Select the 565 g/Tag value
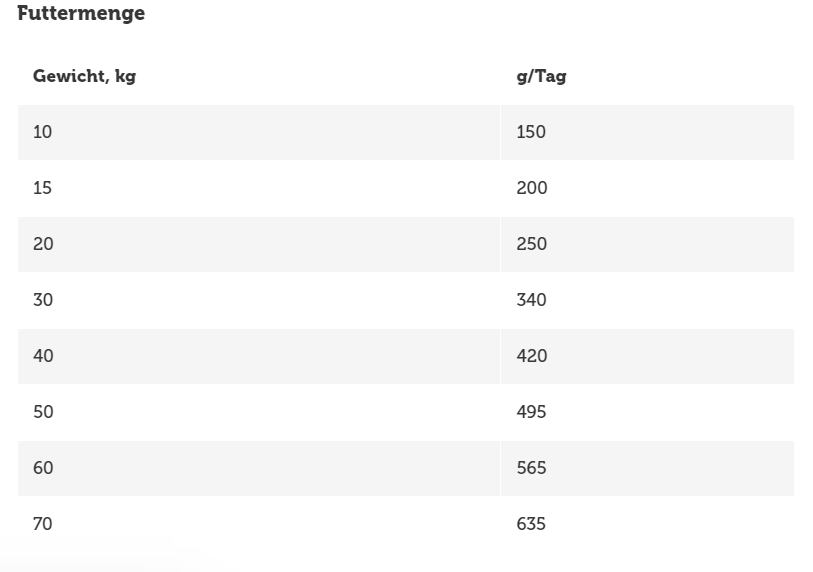Viewport: 813px width, 572px height. click(532, 468)
